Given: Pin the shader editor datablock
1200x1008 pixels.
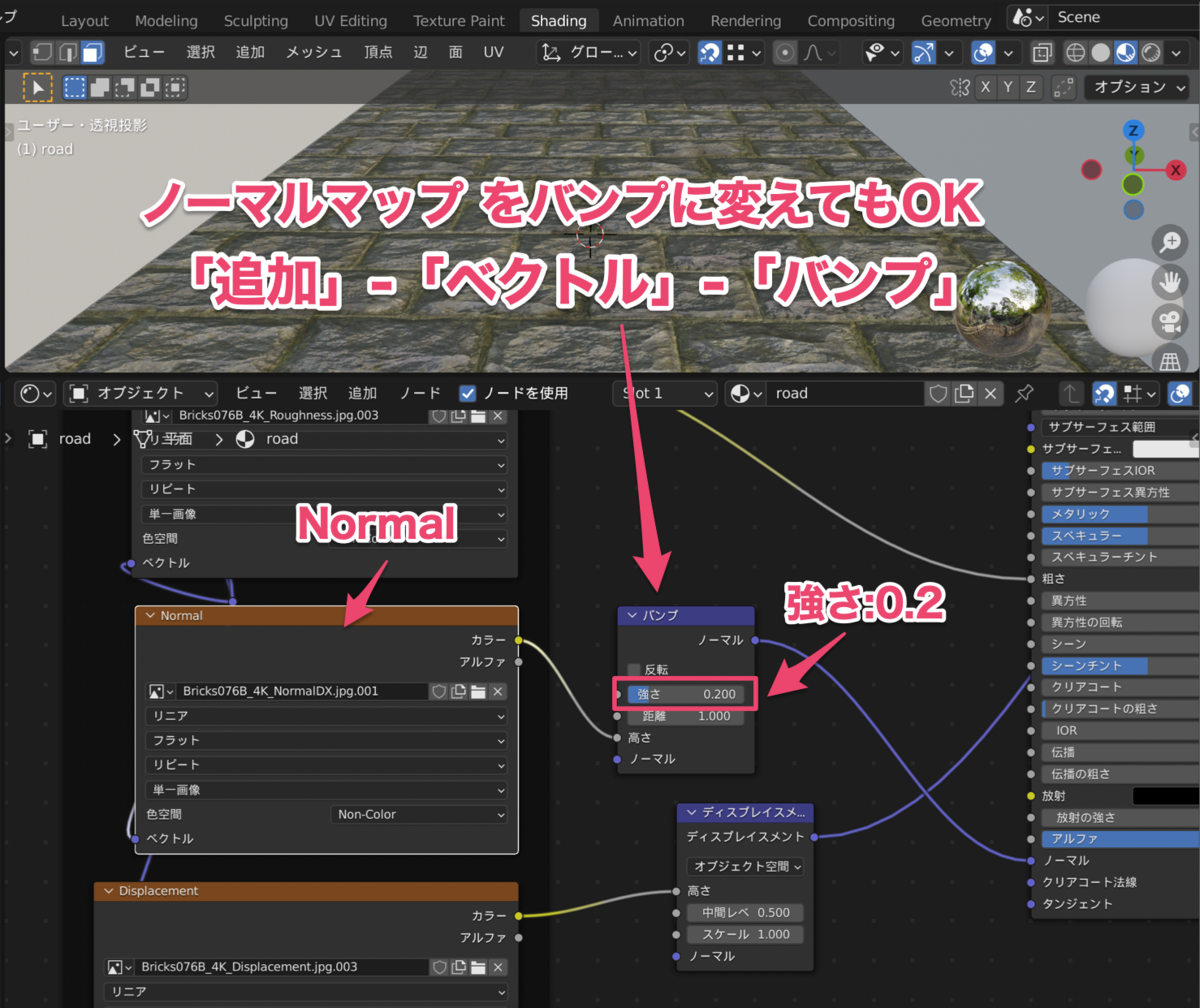Looking at the screenshot, I should 1024,393.
